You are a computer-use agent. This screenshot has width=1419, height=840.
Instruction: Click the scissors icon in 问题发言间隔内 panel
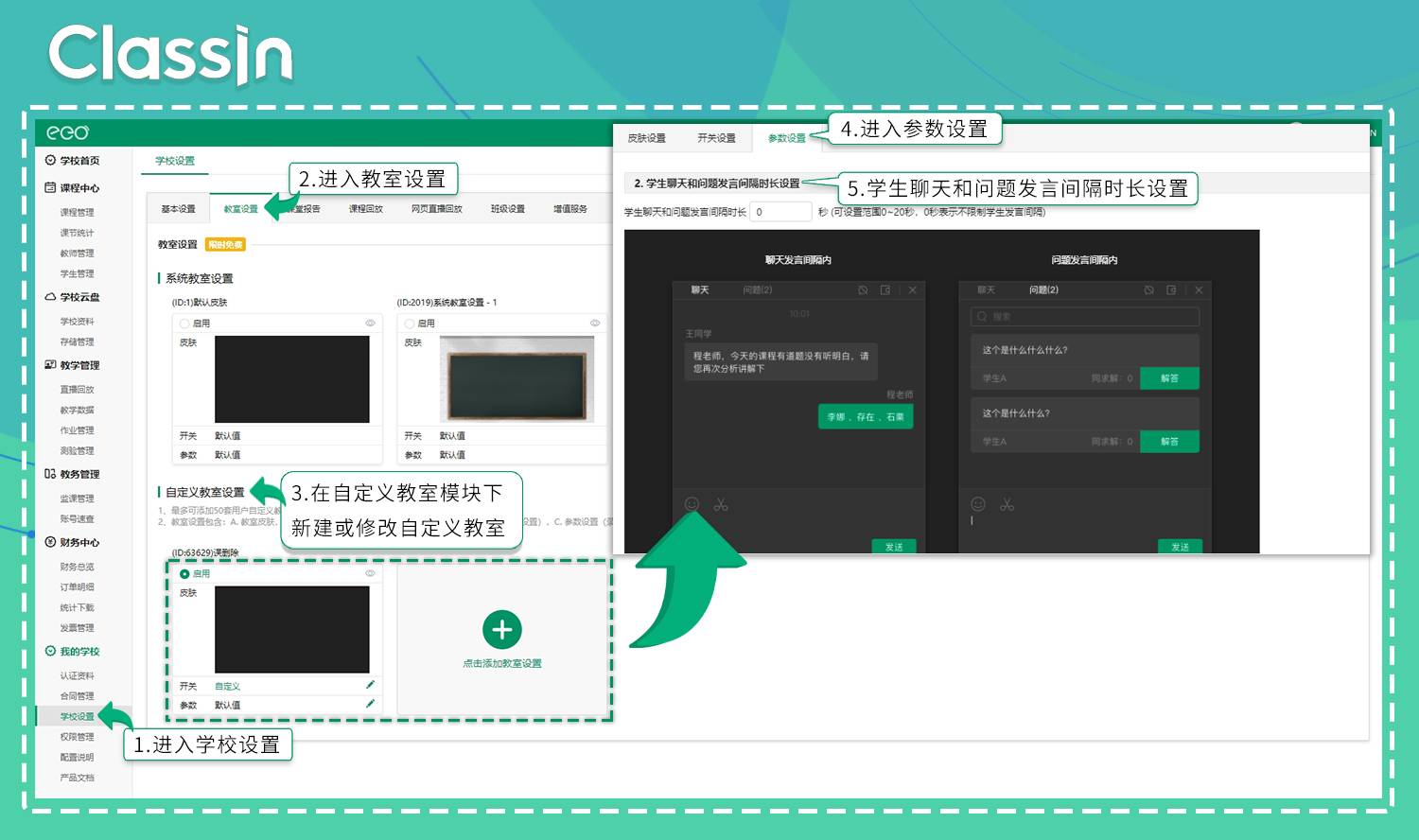pos(1007,505)
